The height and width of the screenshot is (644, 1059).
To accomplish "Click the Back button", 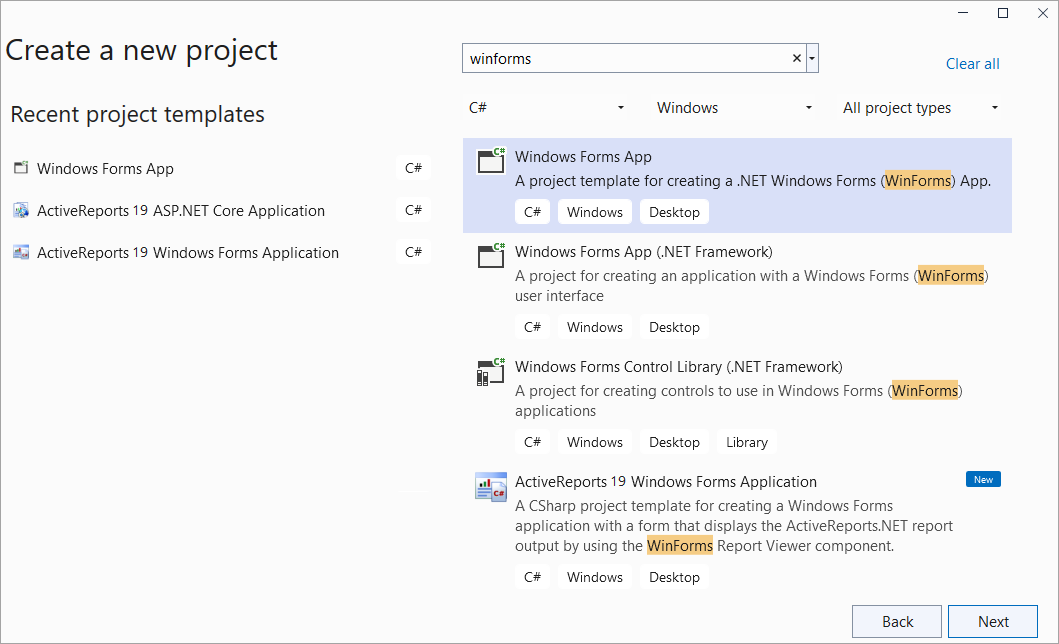I will (x=897, y=622).
